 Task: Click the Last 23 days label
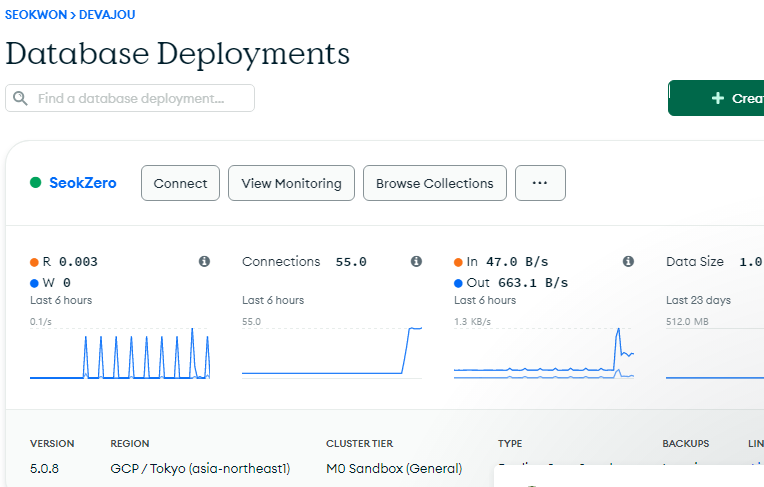[x=698, y=300]
